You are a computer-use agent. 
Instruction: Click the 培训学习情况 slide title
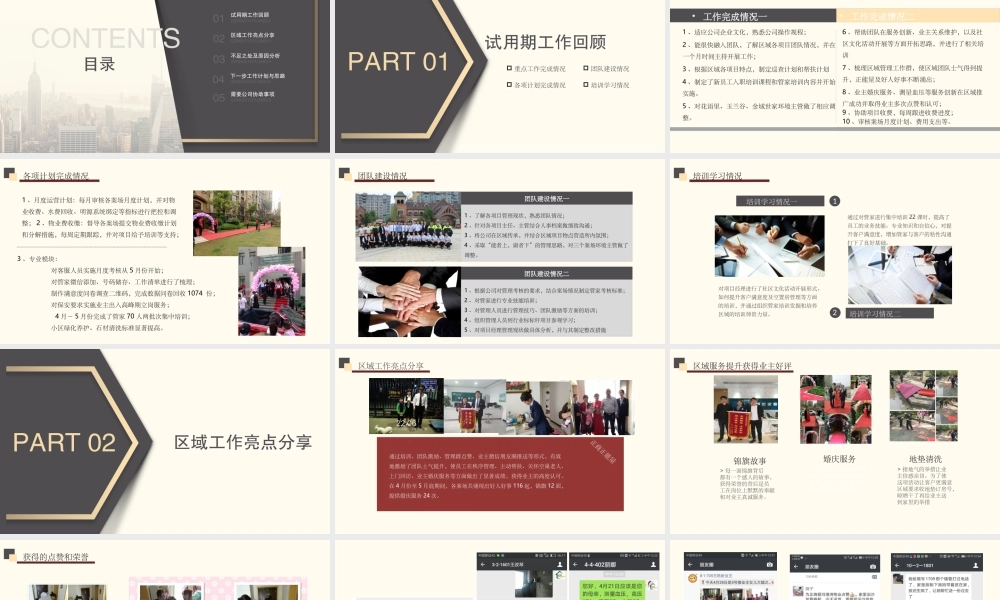click(x=717, y=175)
